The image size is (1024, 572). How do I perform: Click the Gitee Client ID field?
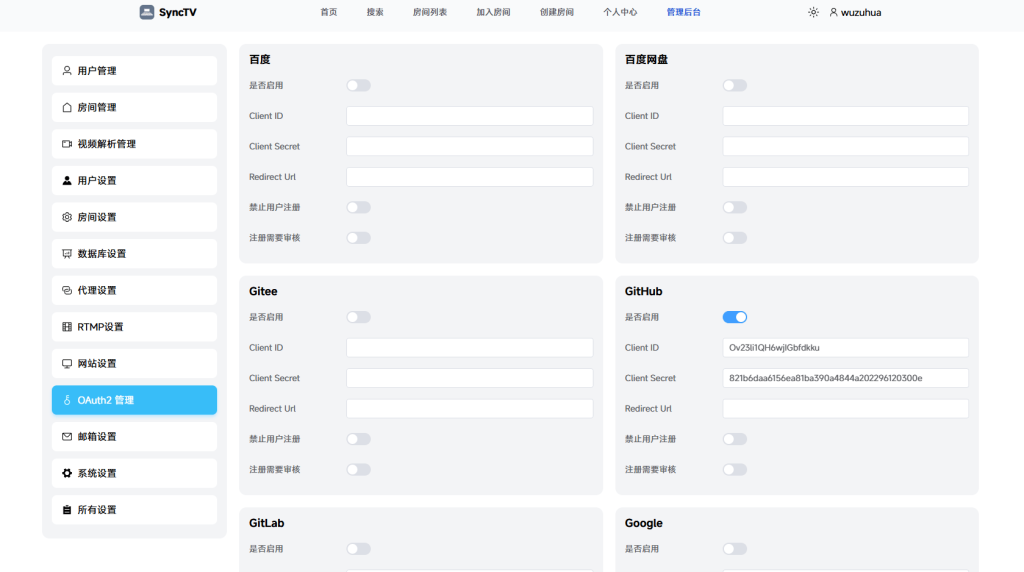tap(470, 347)
